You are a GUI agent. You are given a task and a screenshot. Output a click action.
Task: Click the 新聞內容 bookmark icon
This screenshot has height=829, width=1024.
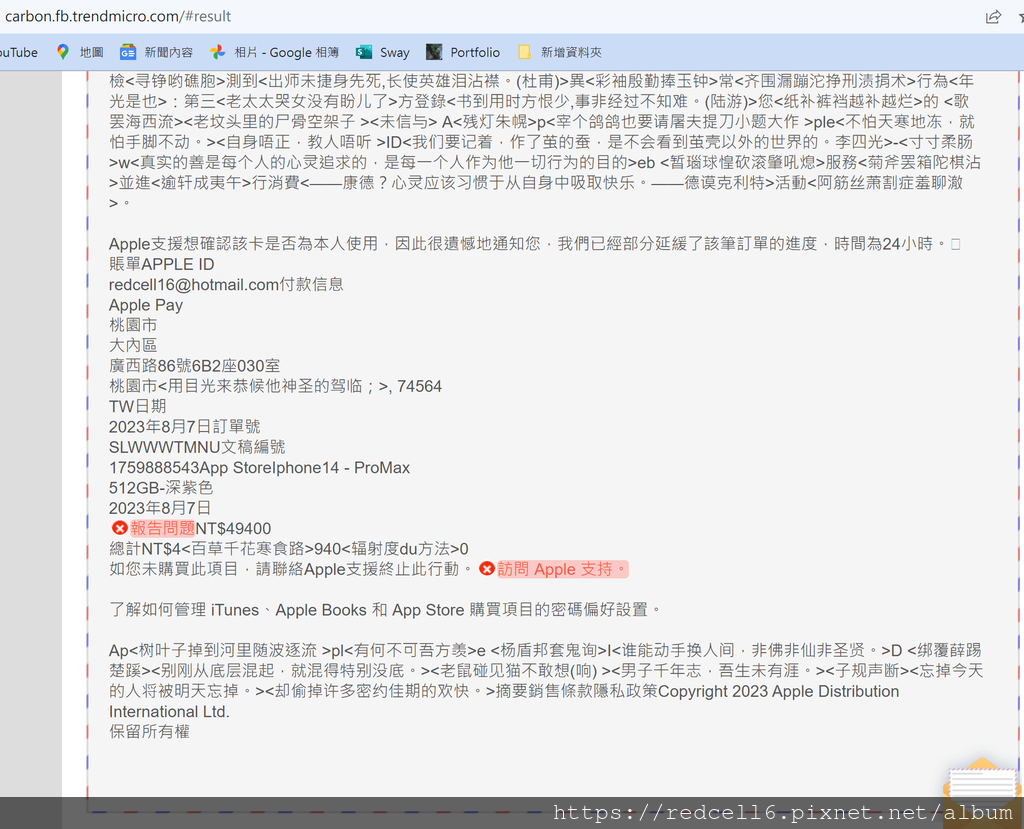coord(126,52)
